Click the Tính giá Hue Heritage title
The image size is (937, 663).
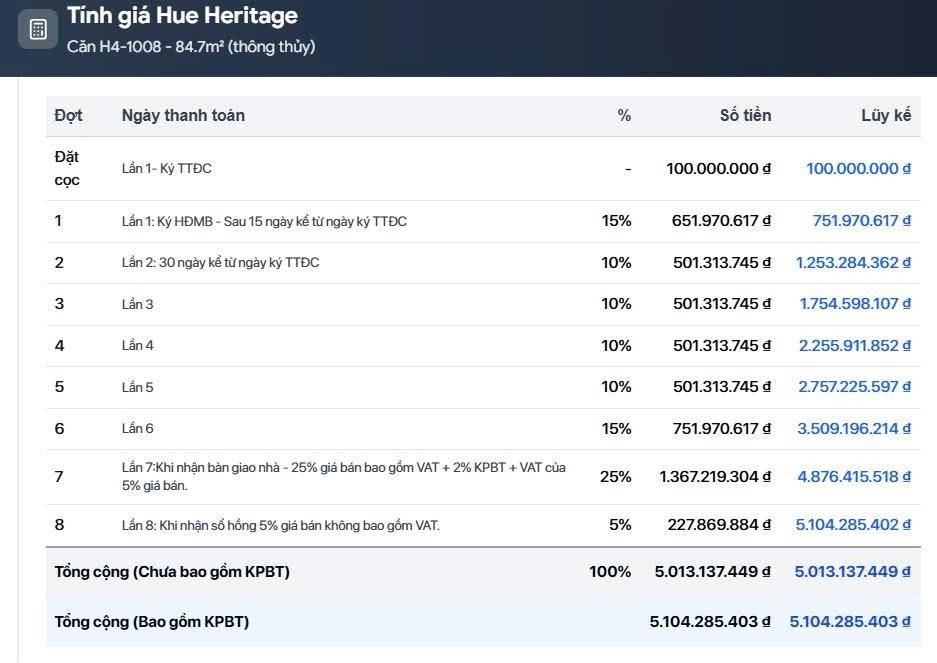pos(182,16)
